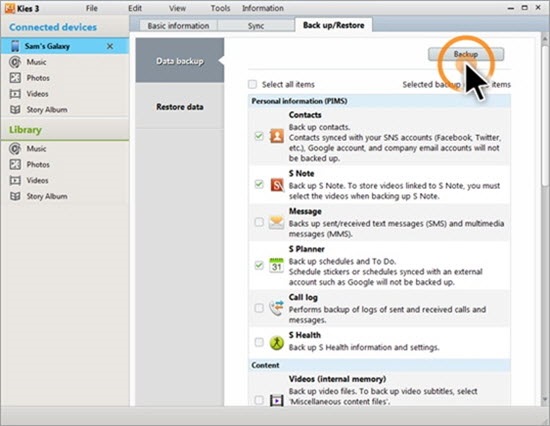
Task: Click the S Planner calendar icon
Action: click(x=276, y=265)
